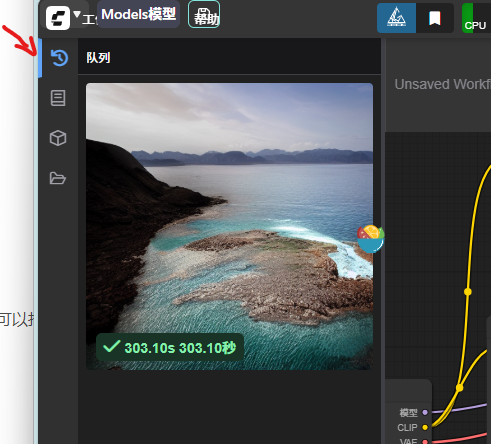Open the workflows folder sidebar icon
Image resolution: width=491 pixels, height=444 pixels.
58,178
